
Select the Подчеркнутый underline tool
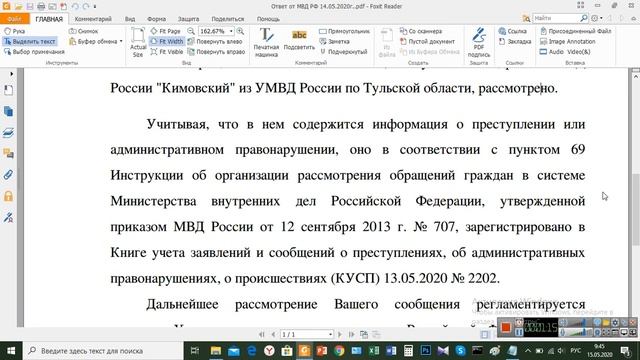(x=343, y=52)
